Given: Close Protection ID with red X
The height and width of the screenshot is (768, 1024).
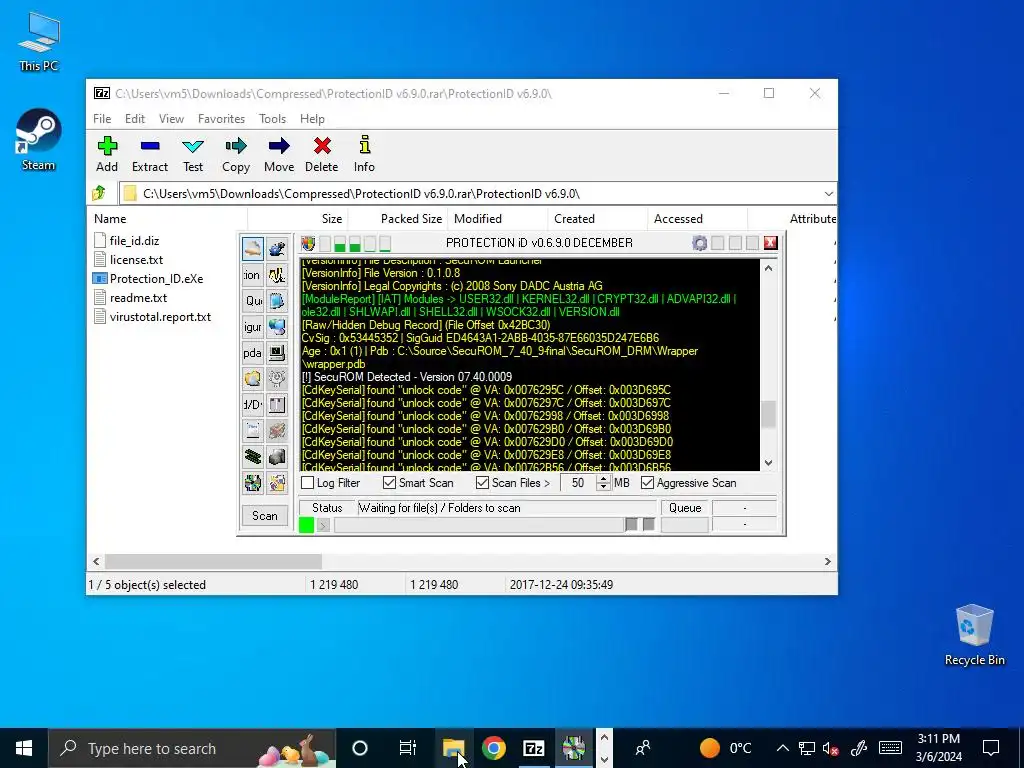Looking at the screenshot, I should 771,243.
